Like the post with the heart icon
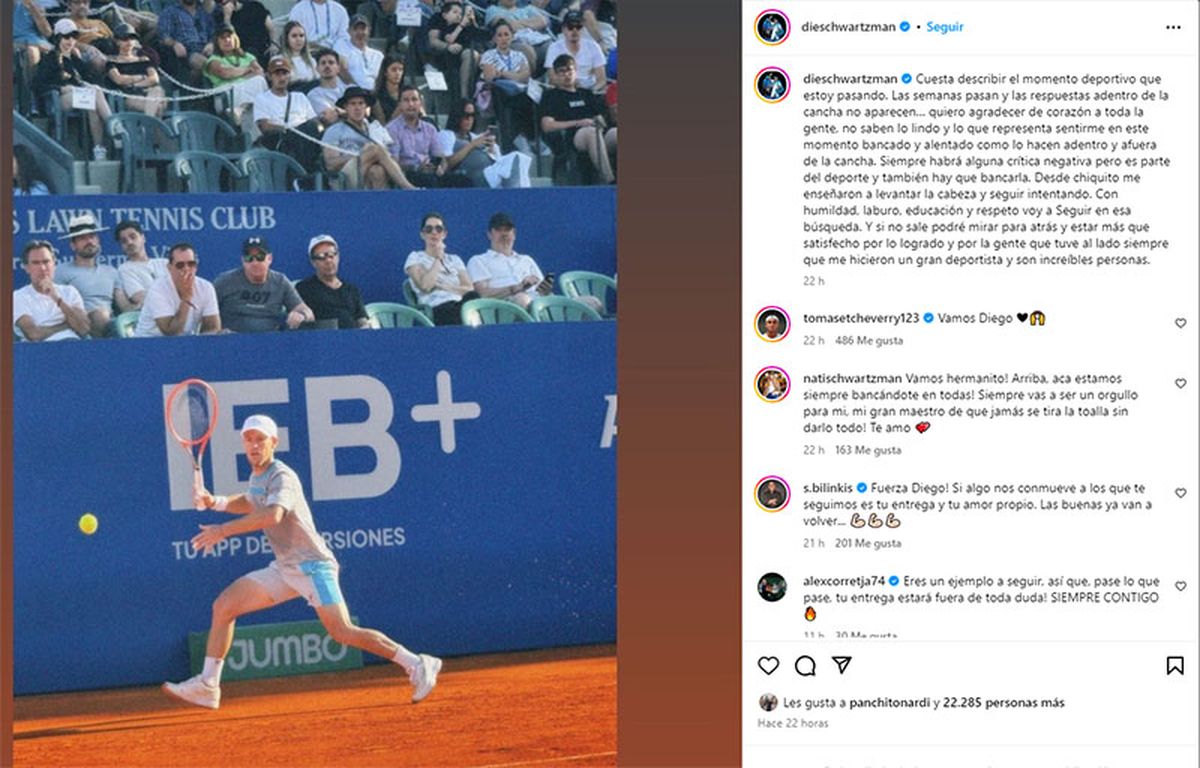 click(x=768, y=666)
